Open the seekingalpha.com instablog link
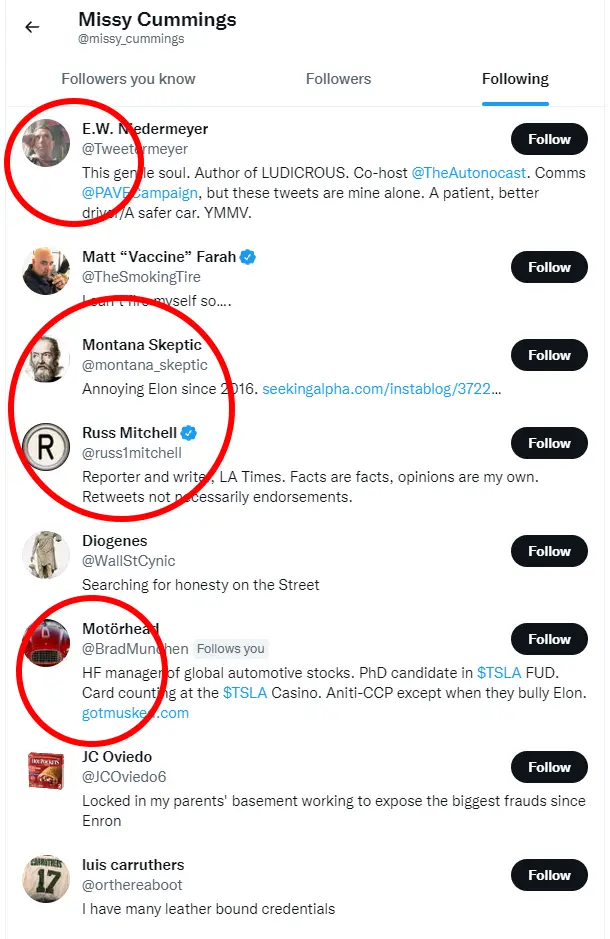Image resolution: width=610 pixels, height=939 pixels. [381, 389]
